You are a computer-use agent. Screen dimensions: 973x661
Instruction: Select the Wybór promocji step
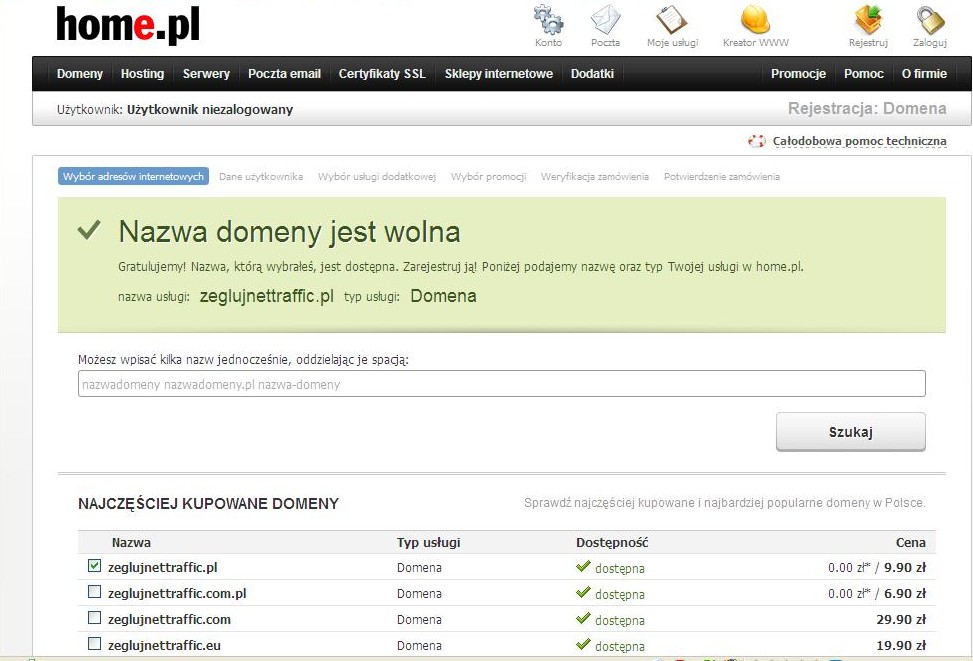(488, 176)
